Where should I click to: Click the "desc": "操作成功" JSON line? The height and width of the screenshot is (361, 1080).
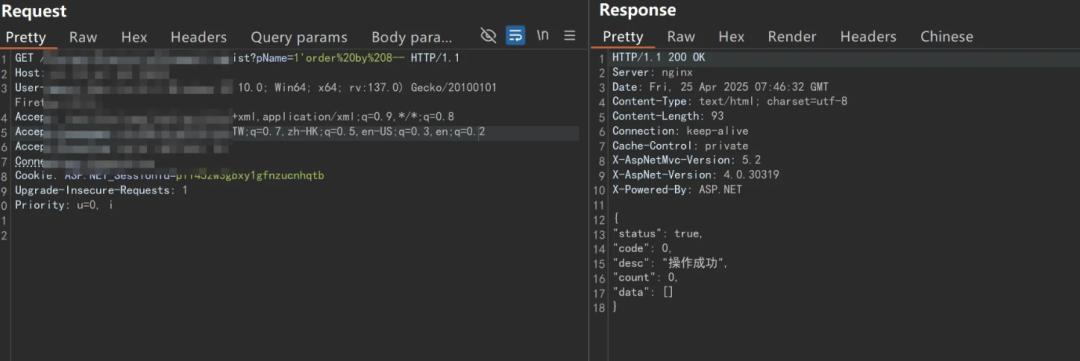(670, 262)
